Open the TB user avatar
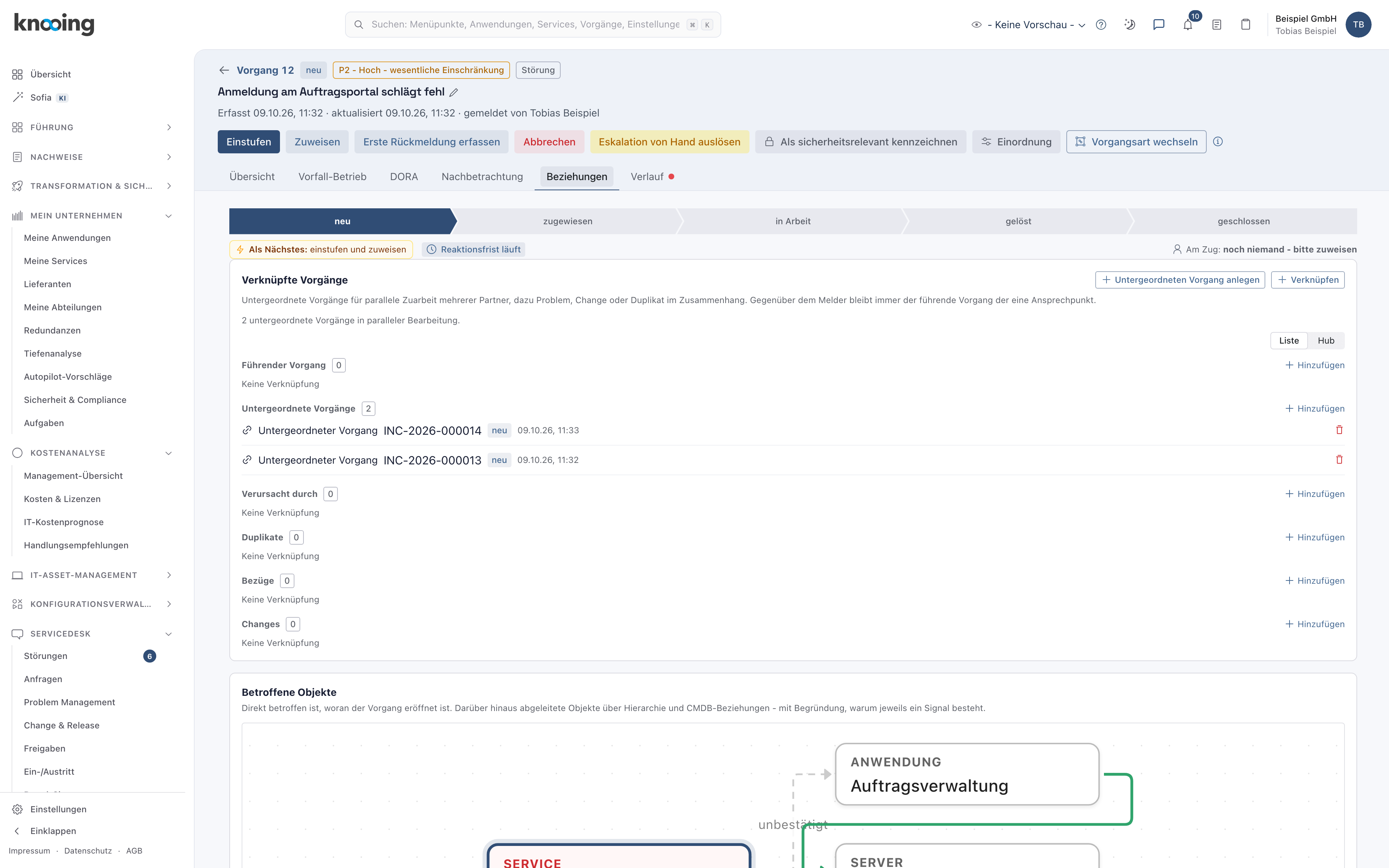 1358,25
